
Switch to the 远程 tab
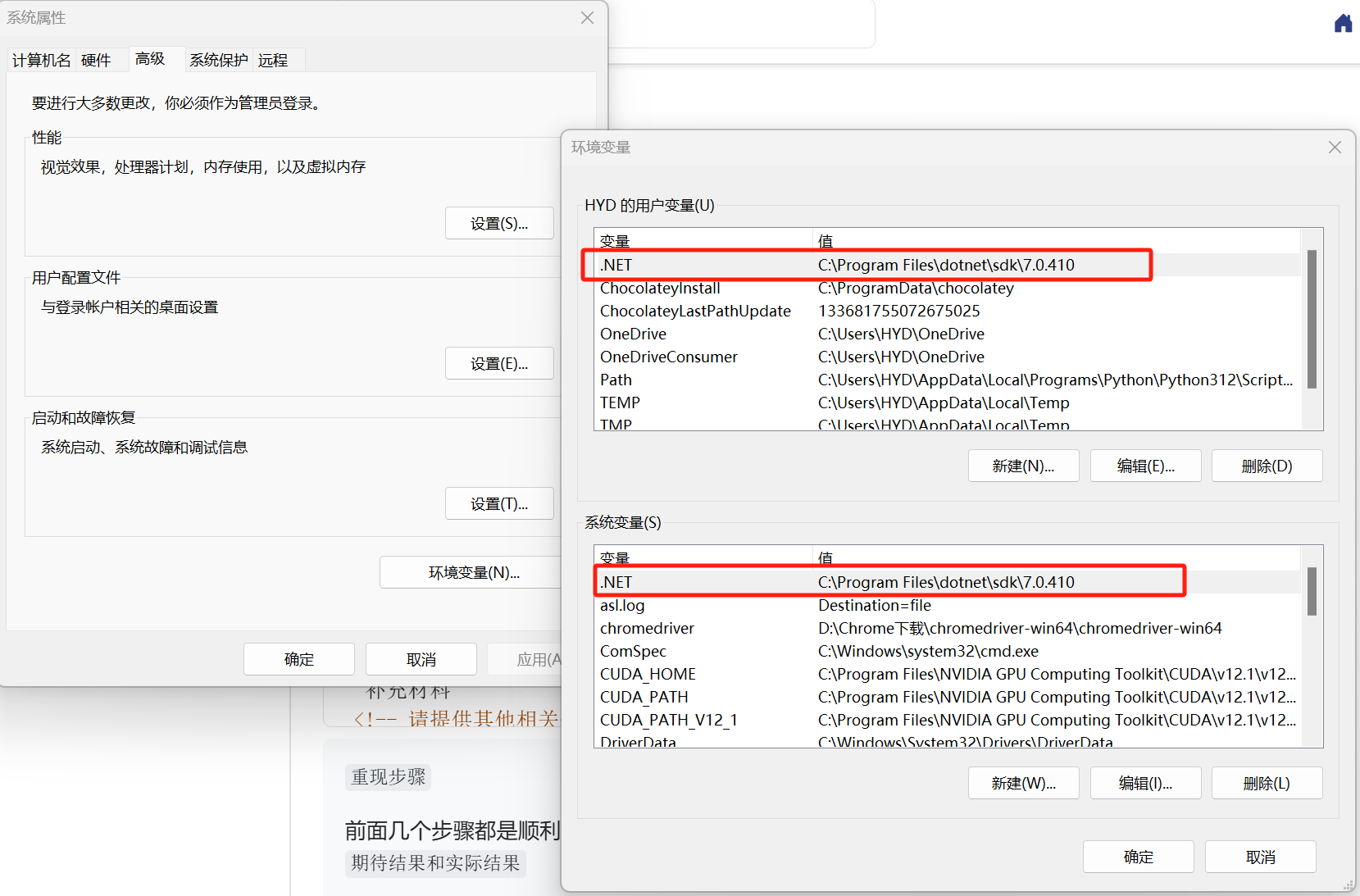273,61
